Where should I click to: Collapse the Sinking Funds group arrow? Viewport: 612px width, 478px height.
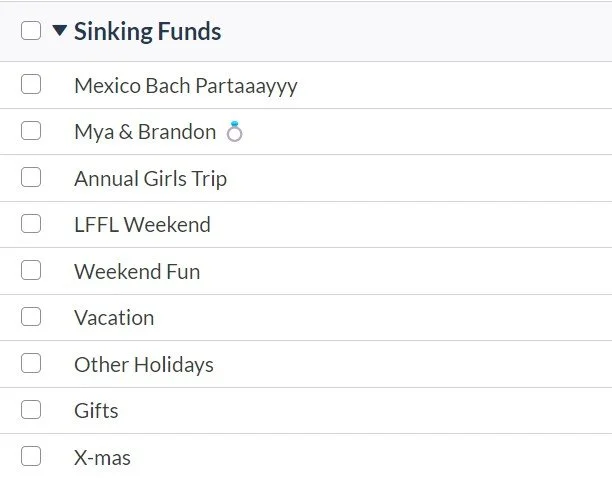tap(60, 31)
